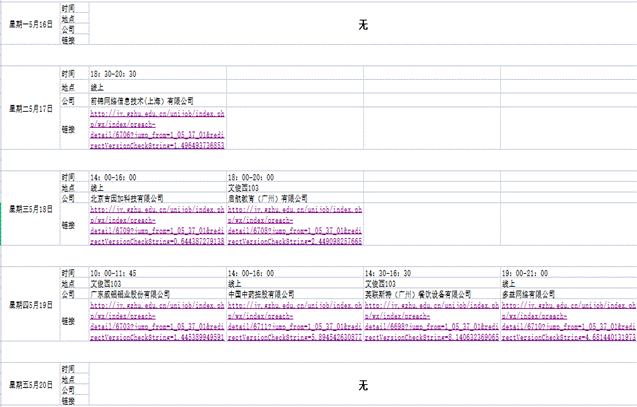Select the 星期五5月20日 date cell
The width and height of the screenshot is (637, 407).
30,385
